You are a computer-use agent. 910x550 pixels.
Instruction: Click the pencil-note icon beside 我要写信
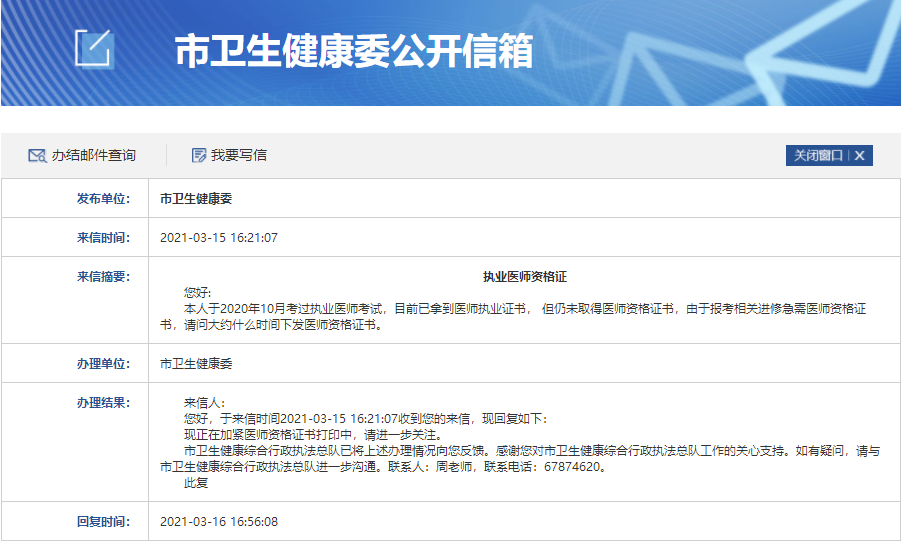(x=199, y=155)
